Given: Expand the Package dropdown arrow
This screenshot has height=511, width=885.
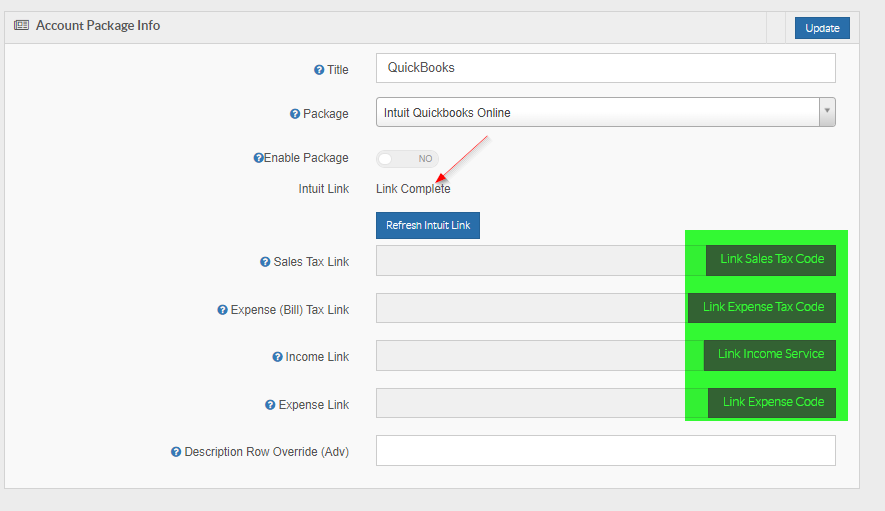Looking at the screenshot, I should click(827, 112).
